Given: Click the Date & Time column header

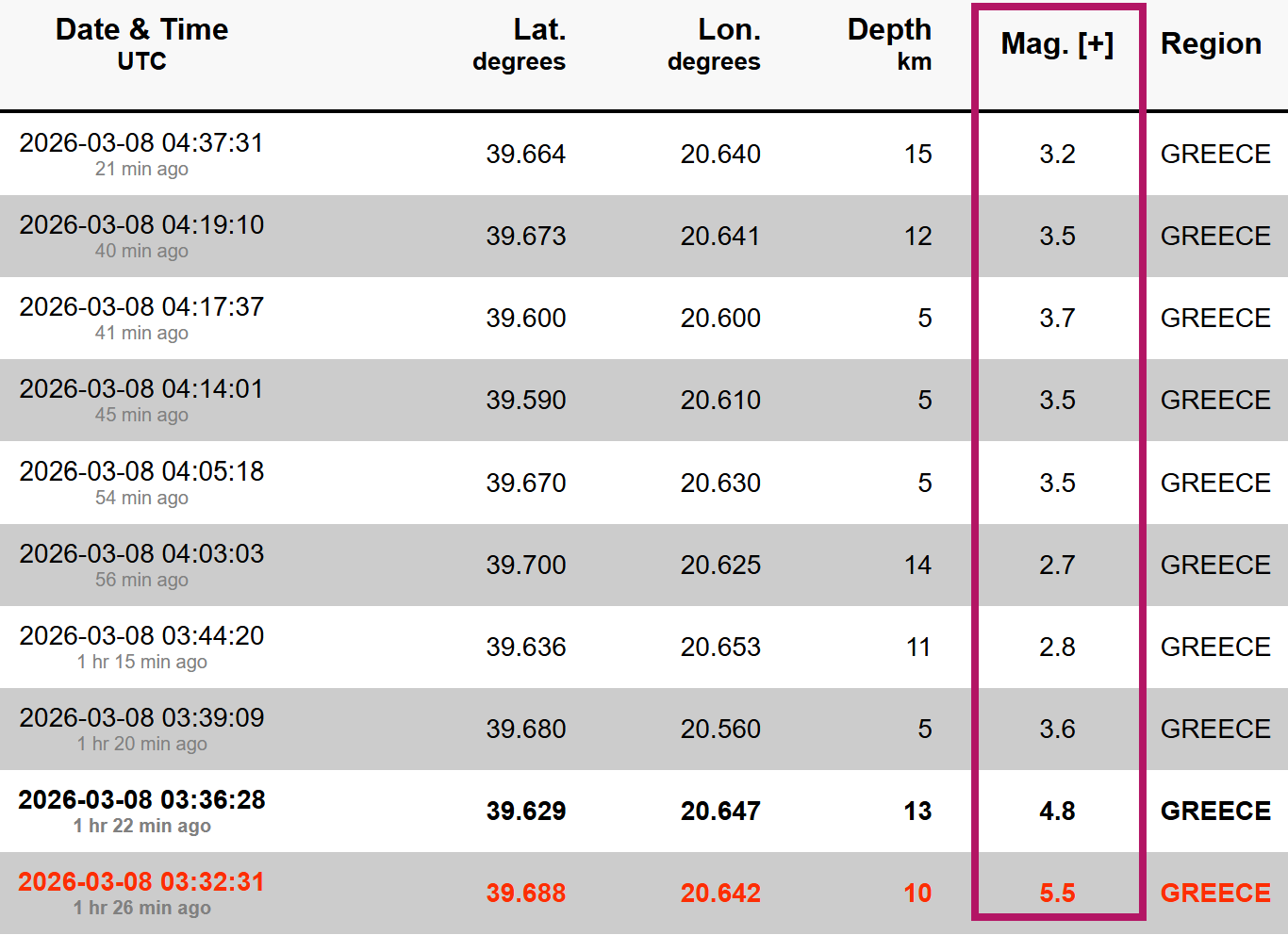Looking at the screenshot, I should (141, 43).
